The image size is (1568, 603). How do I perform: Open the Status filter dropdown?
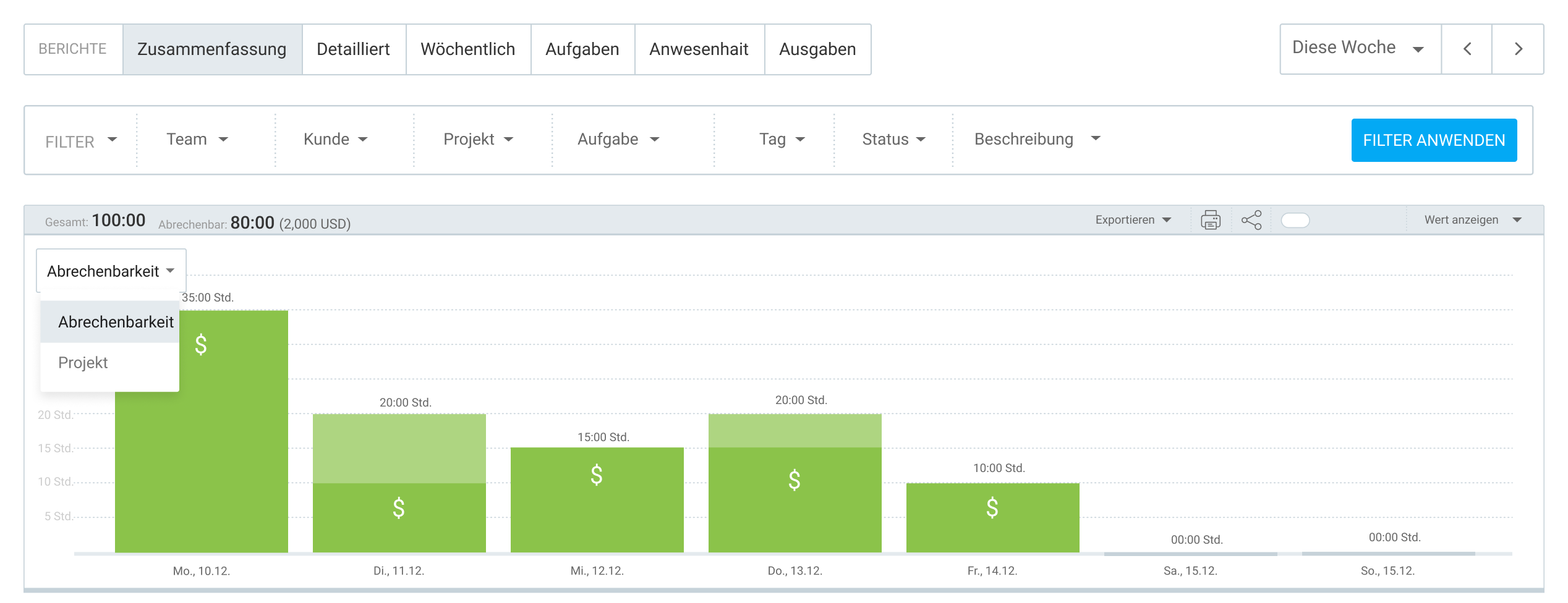[892, 139]
